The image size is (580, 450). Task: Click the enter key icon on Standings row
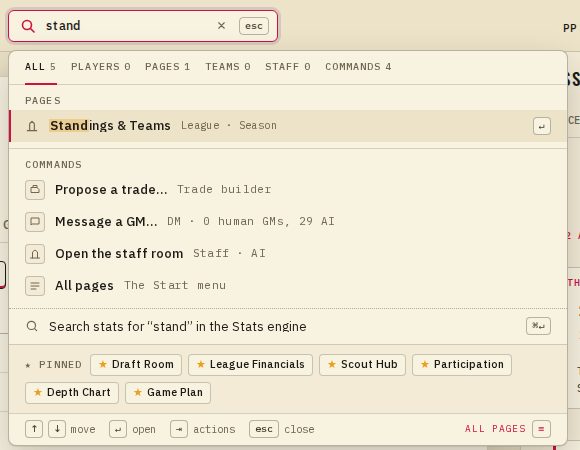[x=542, y=126]
